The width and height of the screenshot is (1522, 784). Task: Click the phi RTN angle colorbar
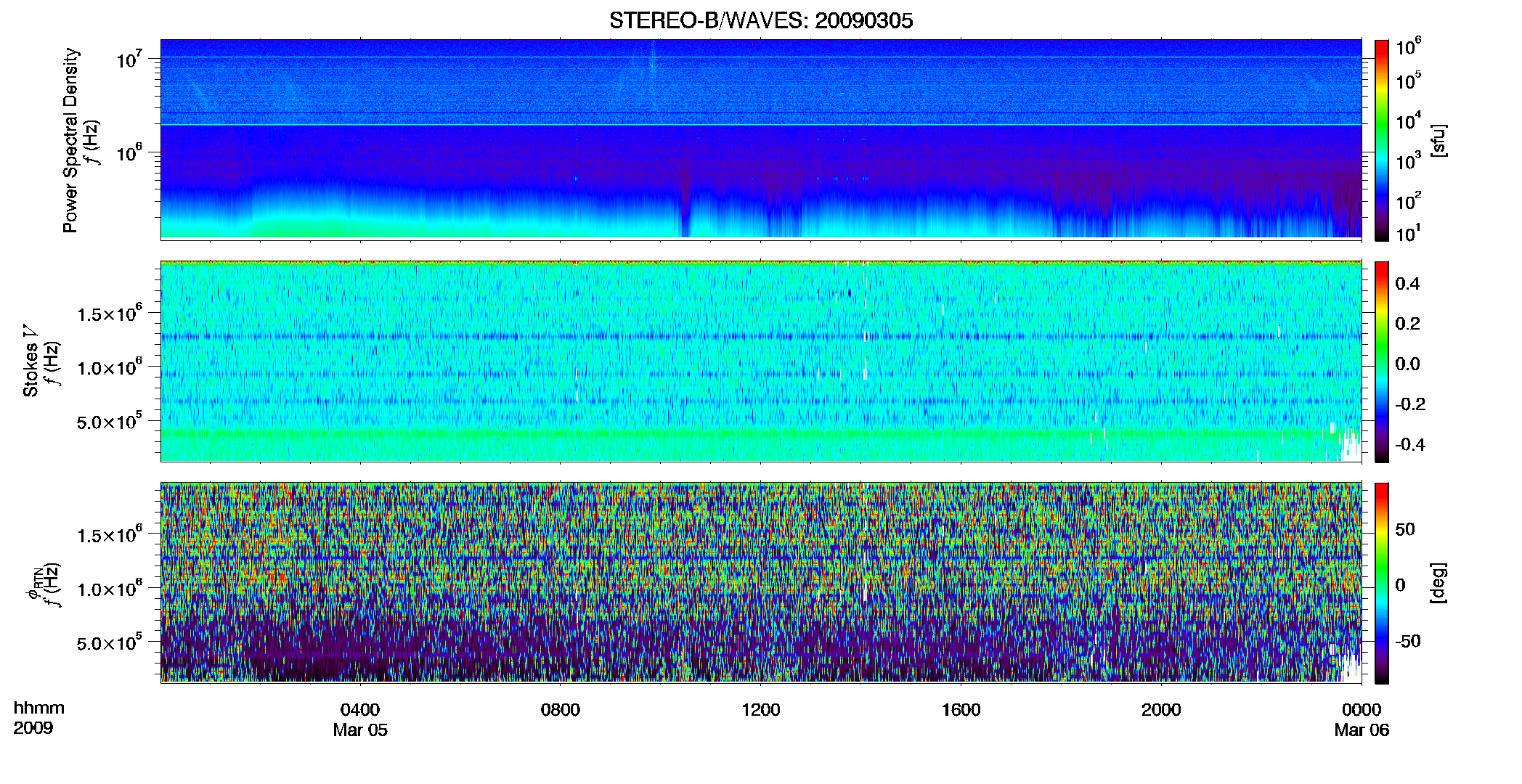pos(1382,583)
